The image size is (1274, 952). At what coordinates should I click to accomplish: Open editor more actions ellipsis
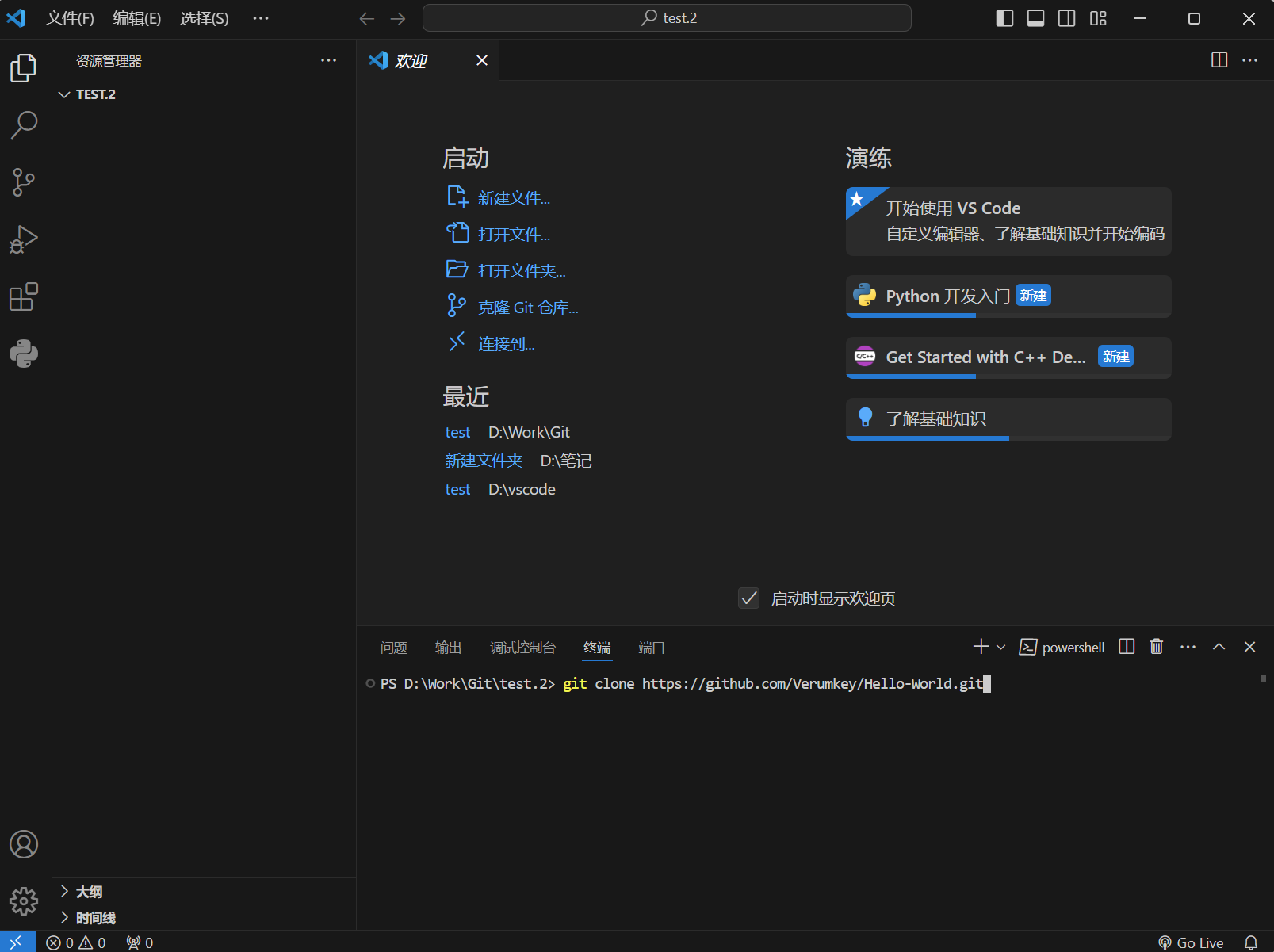pyautogui.click(x=1250, y=60)
